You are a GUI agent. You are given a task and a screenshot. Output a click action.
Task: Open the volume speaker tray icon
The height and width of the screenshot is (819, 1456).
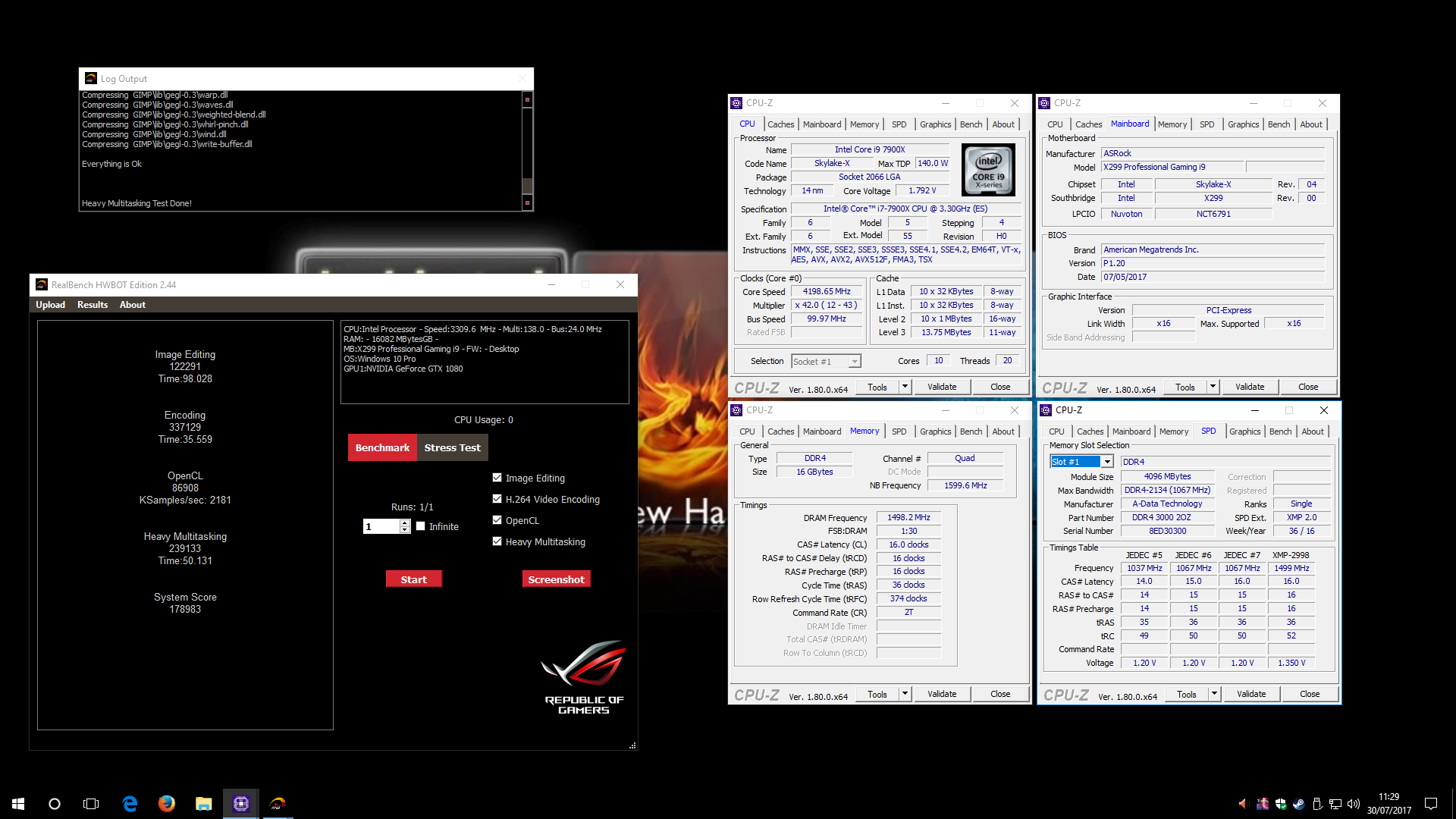[x=1354, y=804]
